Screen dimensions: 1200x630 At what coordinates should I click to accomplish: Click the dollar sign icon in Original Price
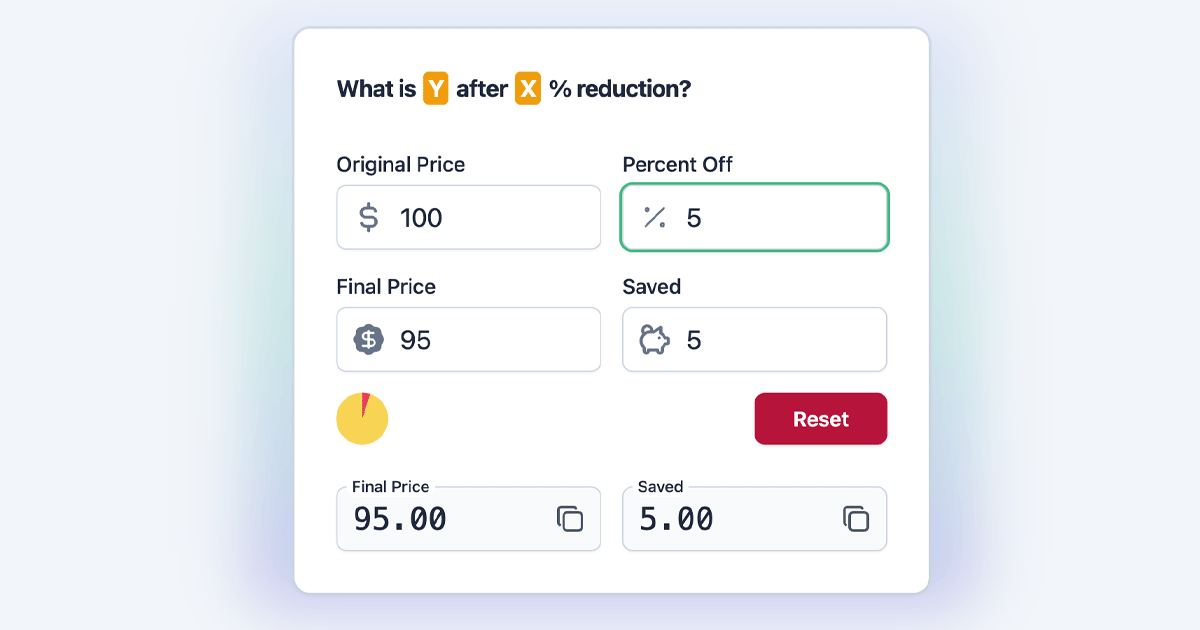point(369,218)
